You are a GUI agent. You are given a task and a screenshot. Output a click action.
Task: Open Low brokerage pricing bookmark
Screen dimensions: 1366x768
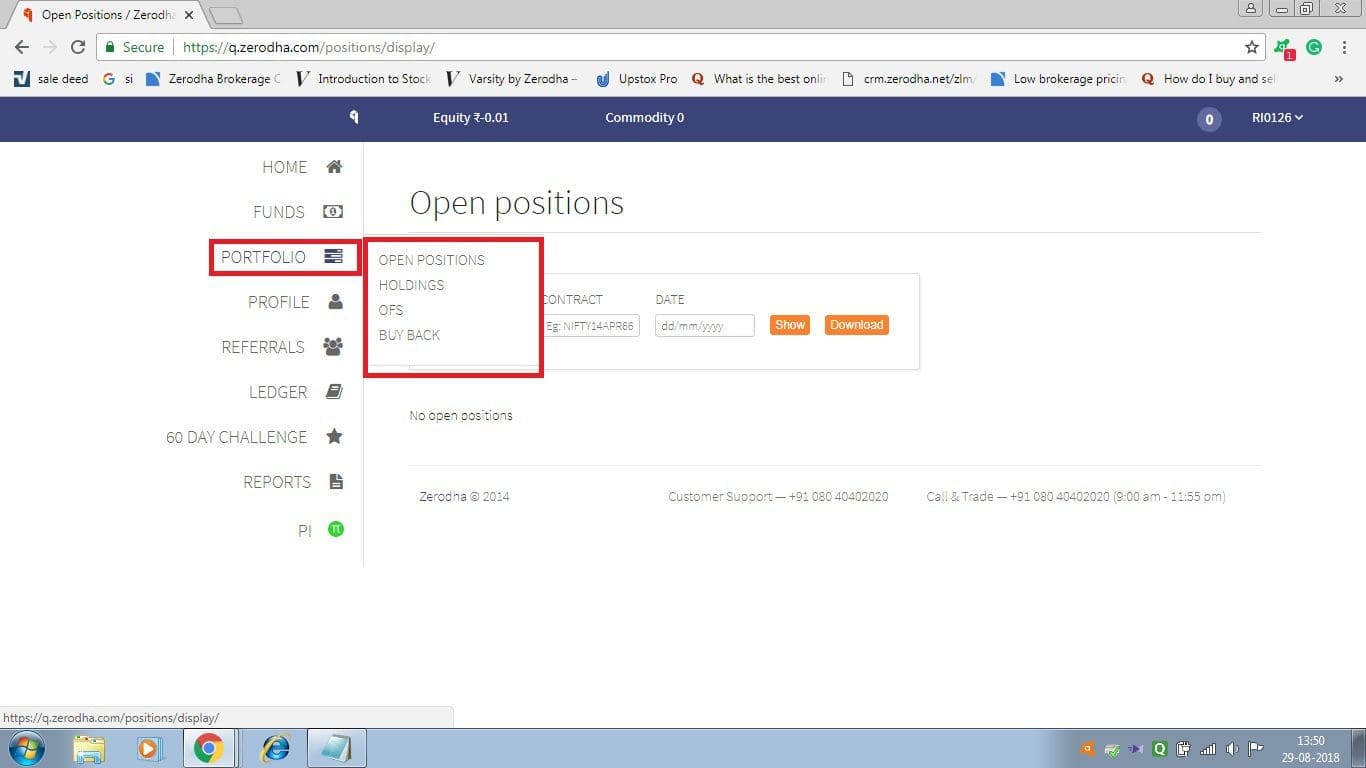pos(1058,79)
